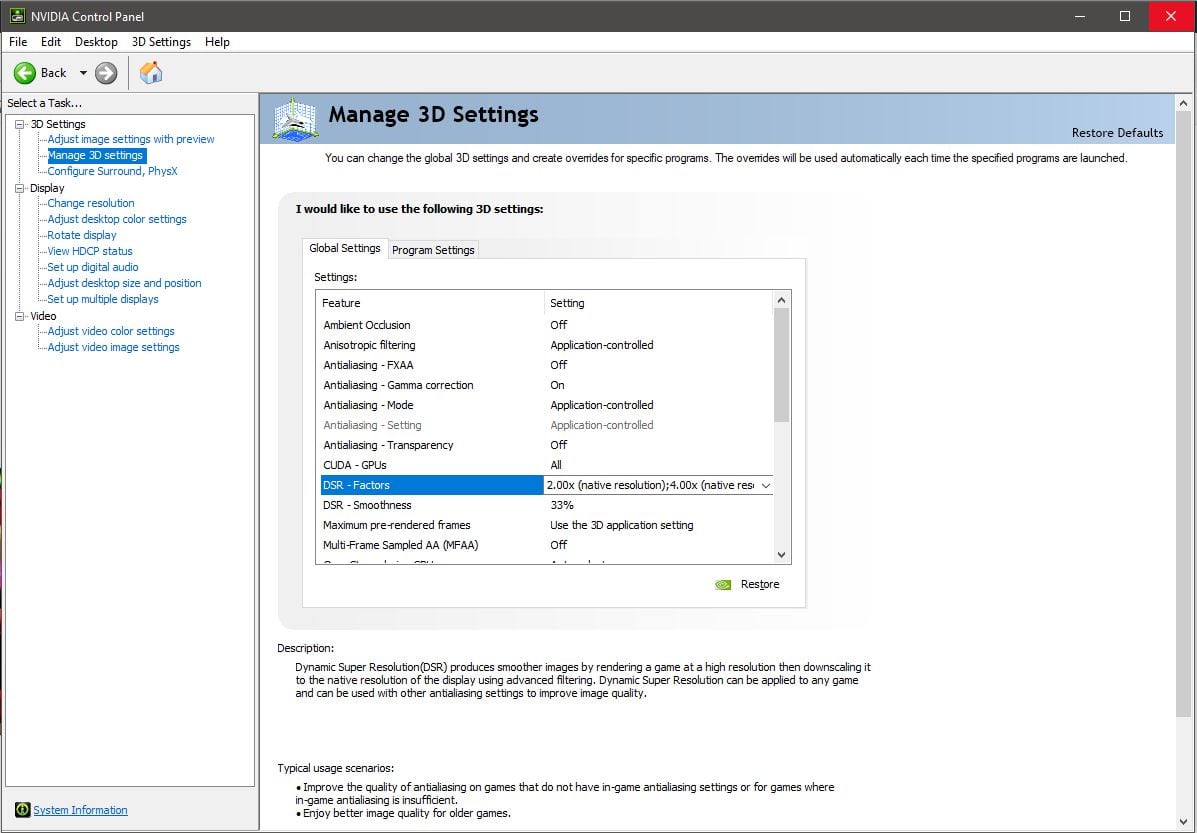
Task: Click Restore Defaults link
Action: 1118,133
